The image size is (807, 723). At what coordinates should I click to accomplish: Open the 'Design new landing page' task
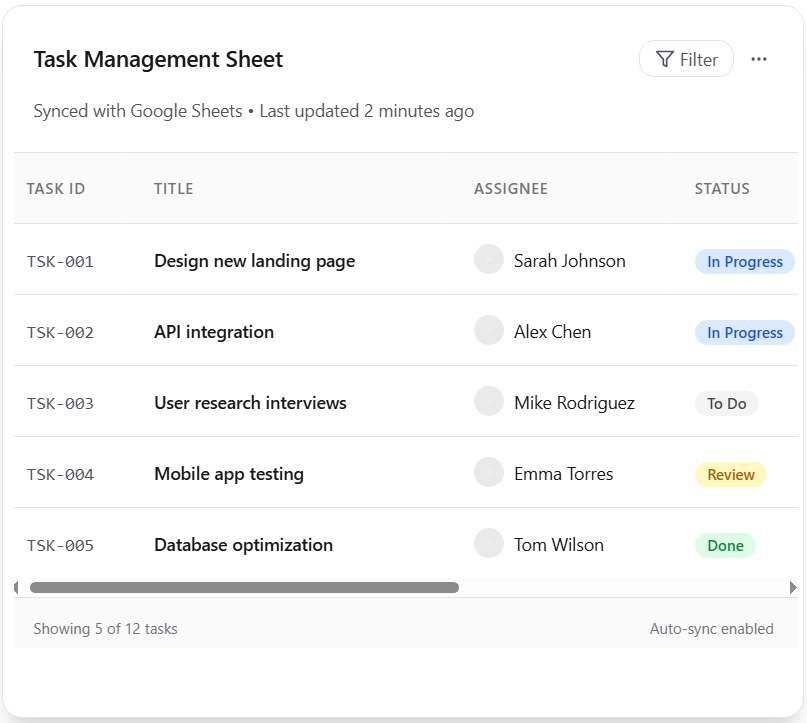point(255,261)
